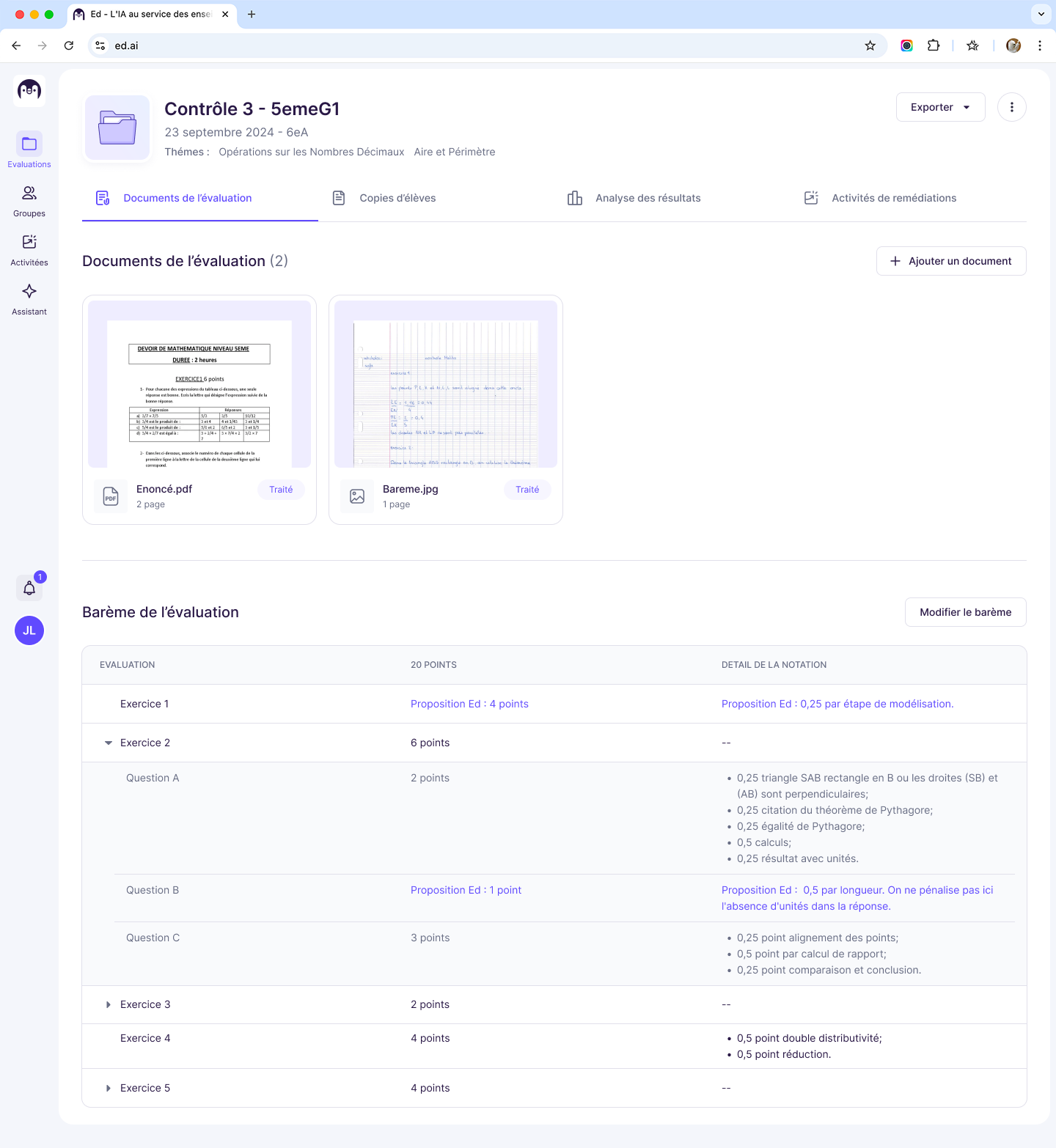Expand the Exercice 3 row

109,1004
